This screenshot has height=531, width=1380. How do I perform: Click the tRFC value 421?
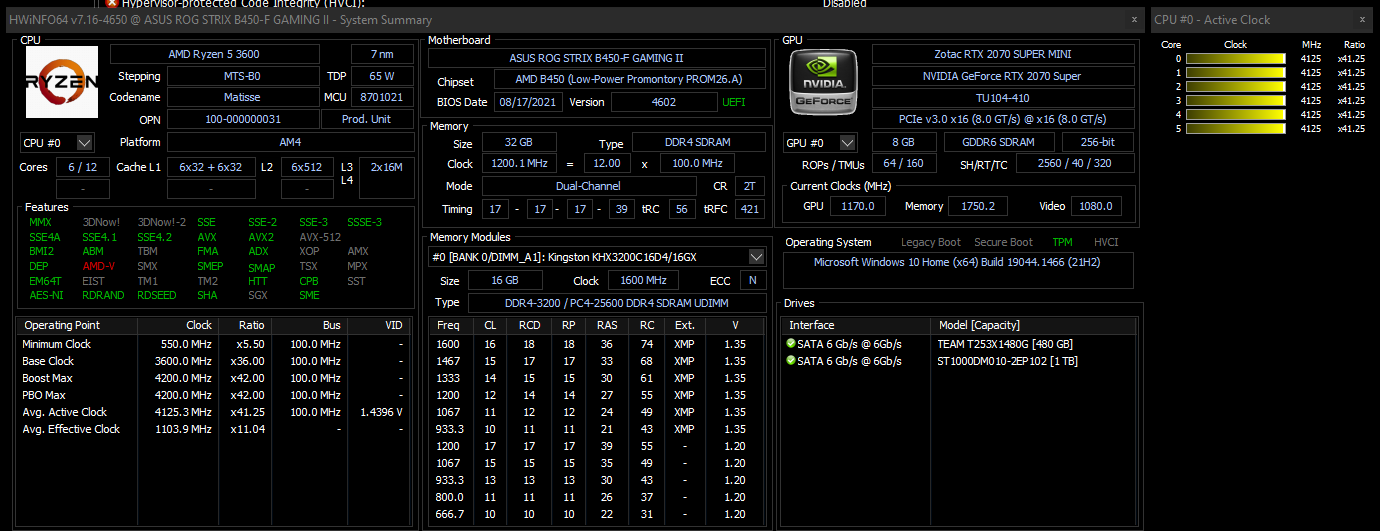click(749, 209)
